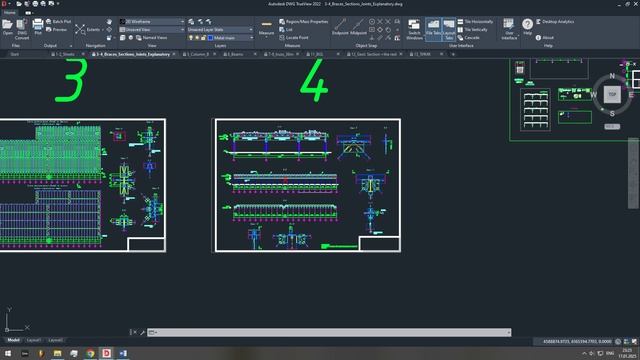640x360 pixels.
Task: Tile windows horizontally
Action: 475,21
